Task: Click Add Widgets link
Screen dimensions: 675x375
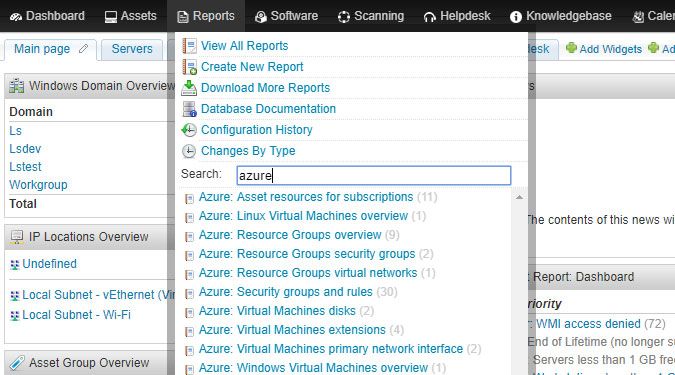Action: [x=610, y=49]
